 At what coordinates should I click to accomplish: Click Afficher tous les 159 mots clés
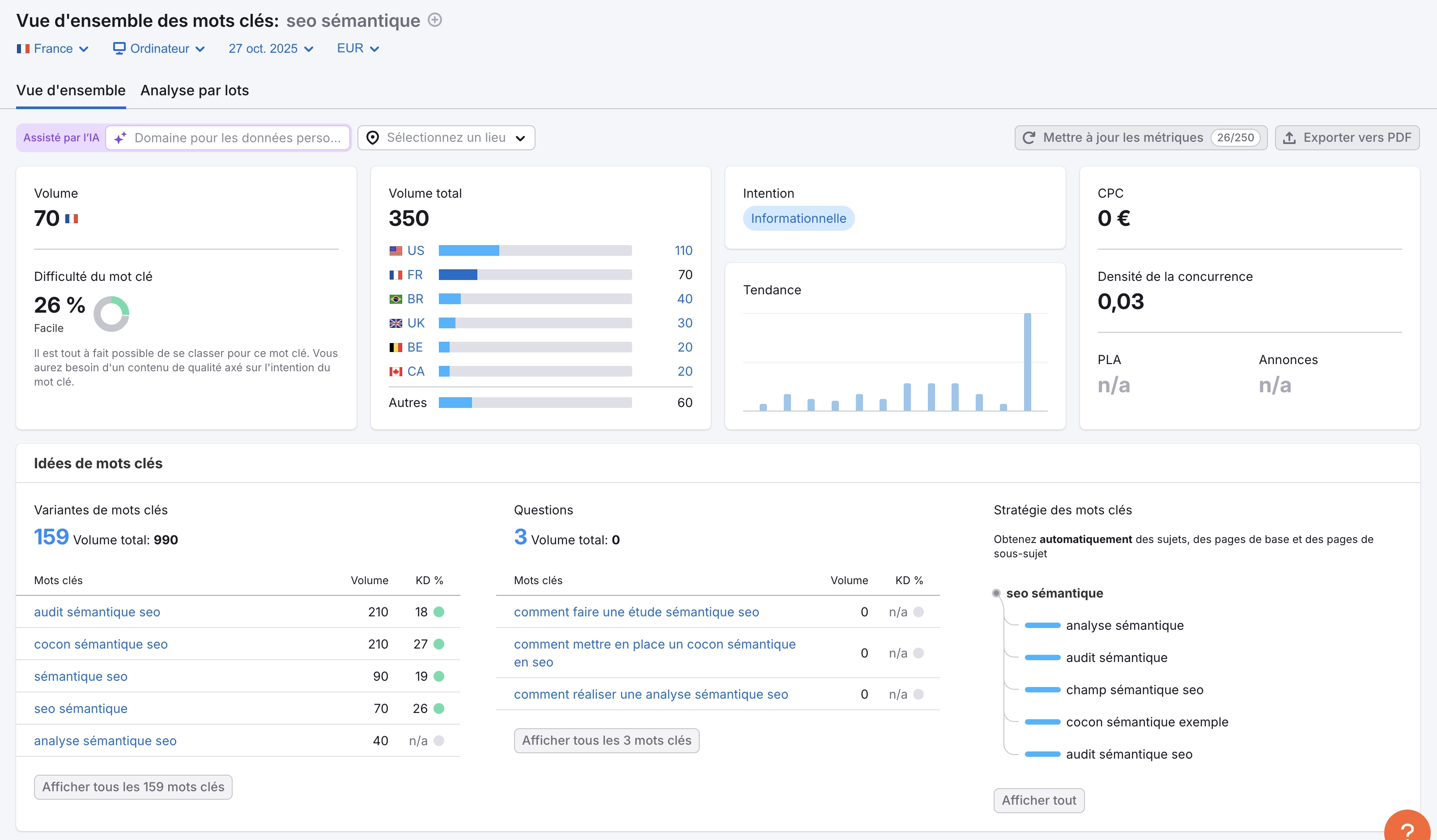point(133,787)
